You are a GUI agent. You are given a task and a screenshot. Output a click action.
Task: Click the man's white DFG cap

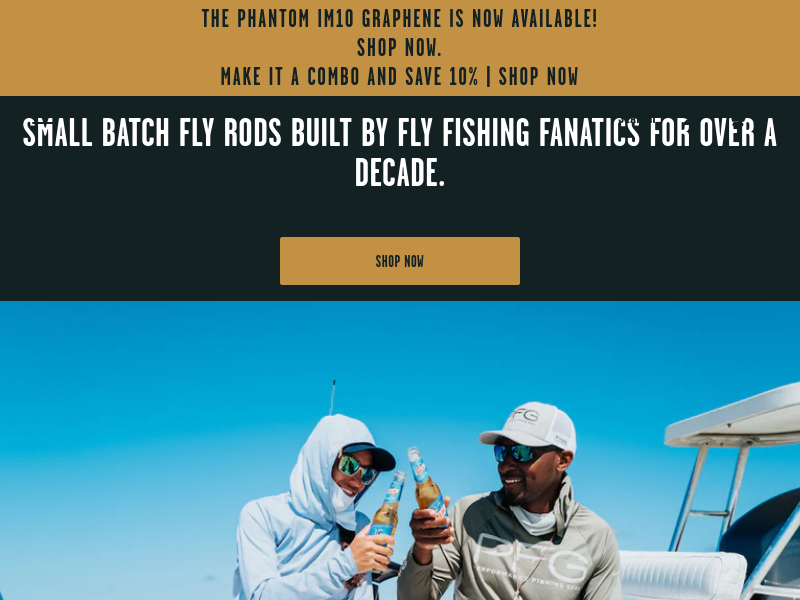[x=531, y=426]
